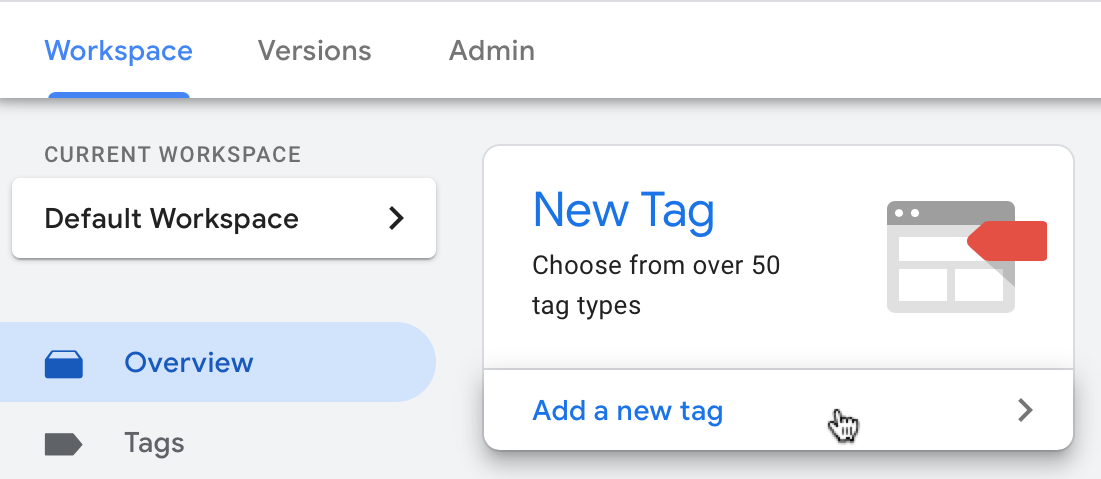Viewport: 1101px width, 479px height.
Task: Click the New Tag heading
Action: 624,211
